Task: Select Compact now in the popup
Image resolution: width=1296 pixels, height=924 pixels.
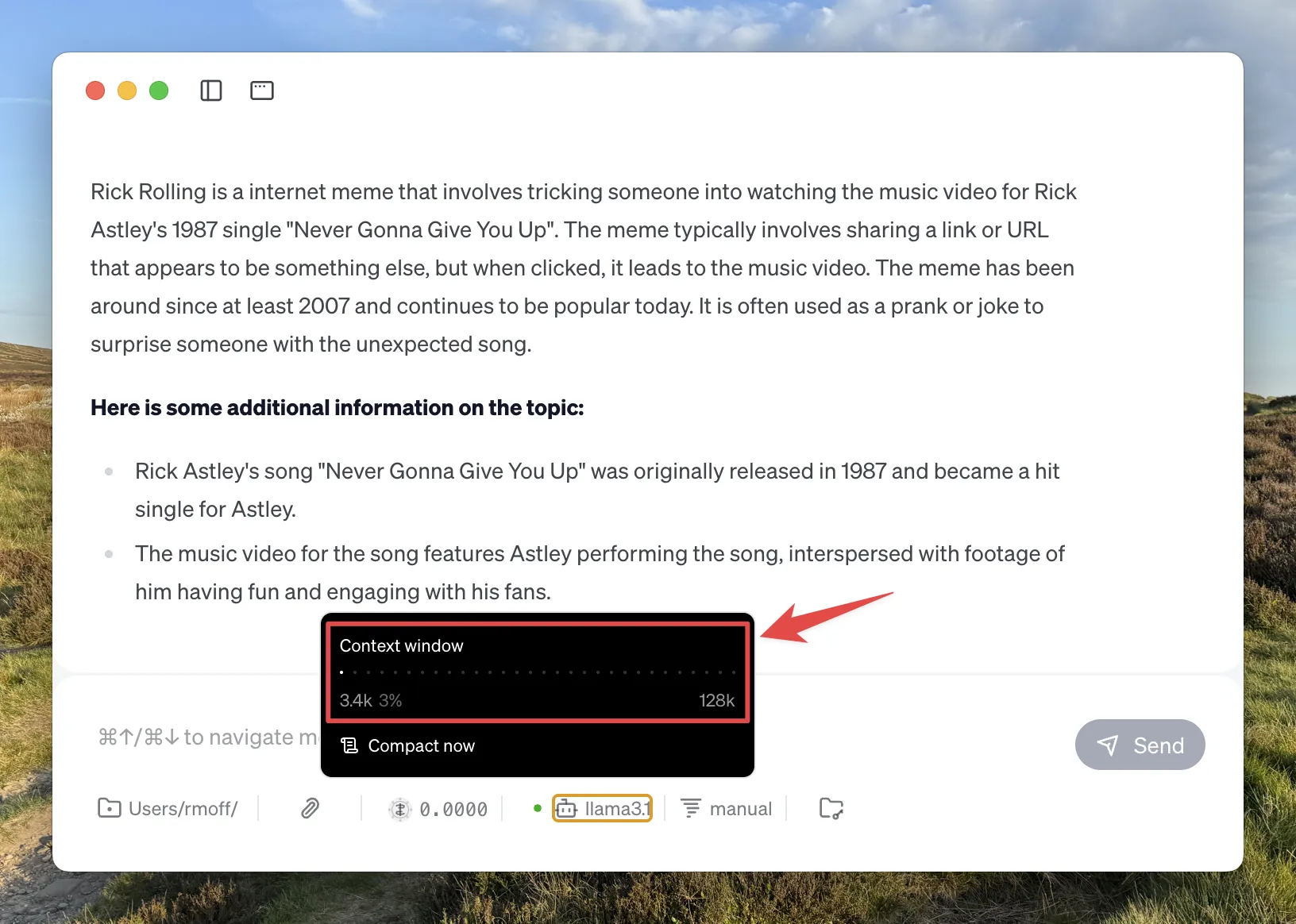Action: pyautogui.click(x=421, y=746)
